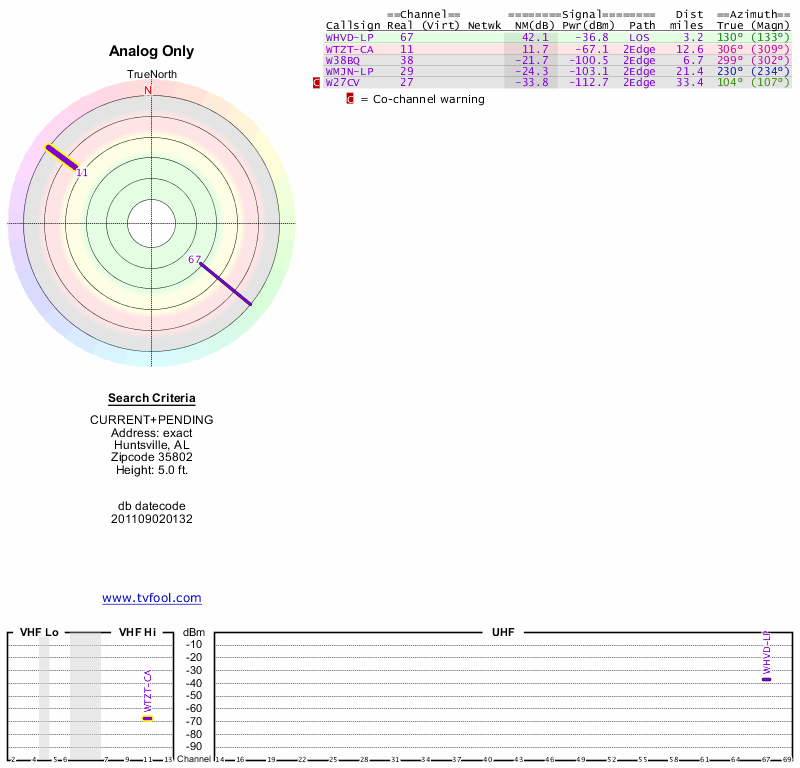This screenshot has width=800, height=768.
Task: Click the co-channel warning legend icon
Action: [350, 99]
